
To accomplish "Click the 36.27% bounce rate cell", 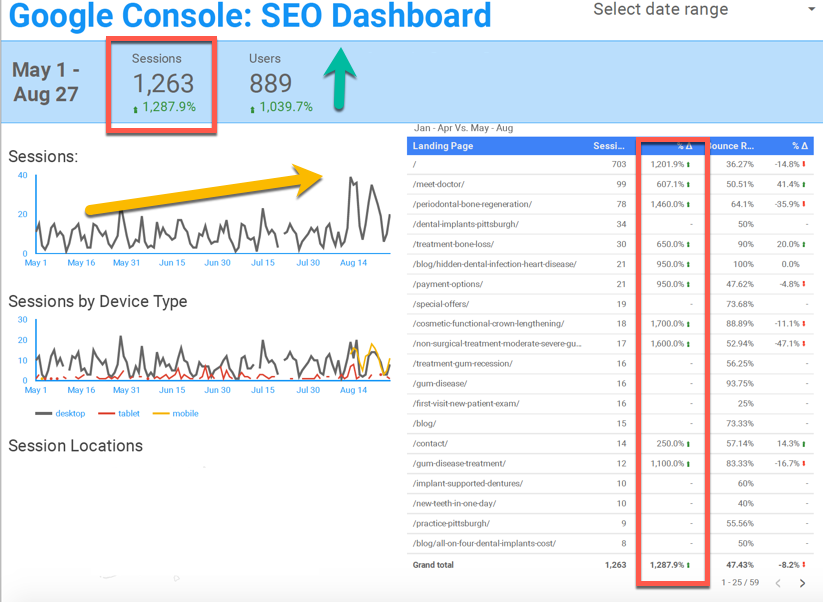I will coord(740,164).
